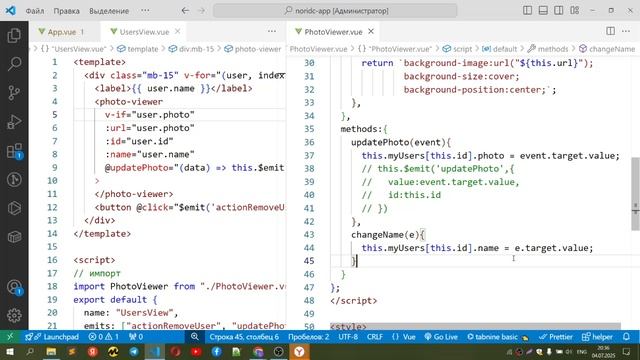This screenshot has width=640, height=360.
Task: Click line 5 v-if="user.photo" in UsersView
Action: tap(149, 115)
